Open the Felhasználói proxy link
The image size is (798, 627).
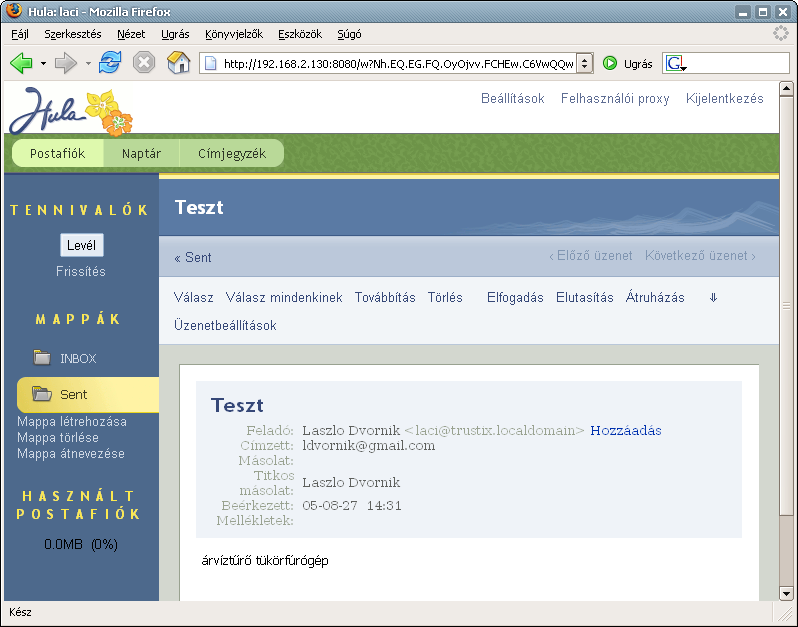[x=615, y=98]
